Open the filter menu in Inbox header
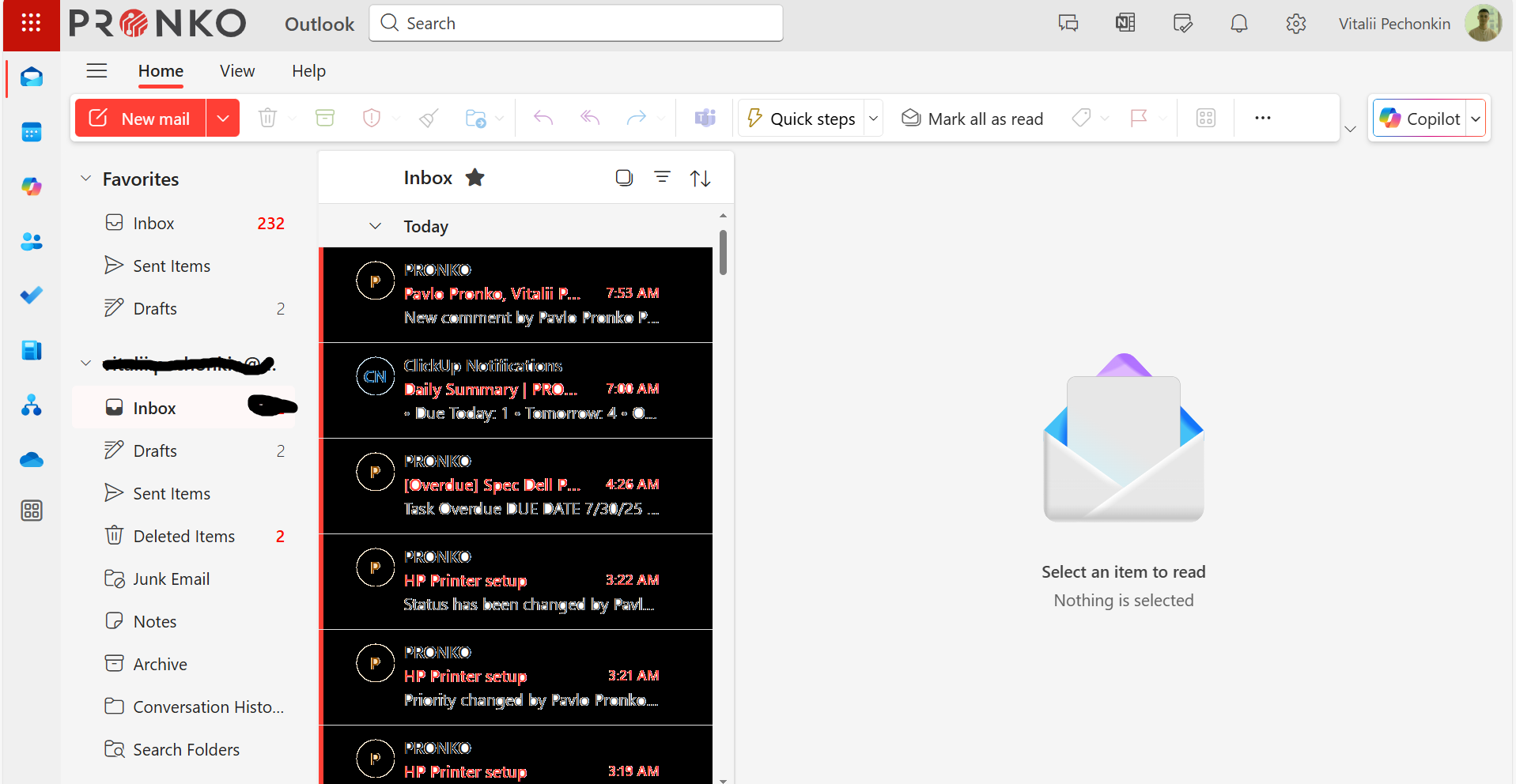 [662, 178]
